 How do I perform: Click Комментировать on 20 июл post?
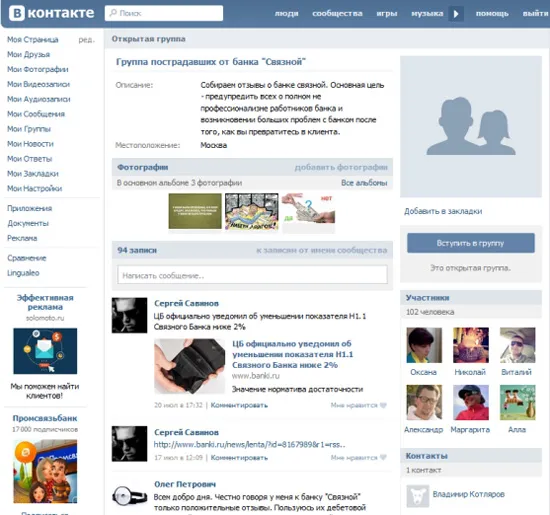coord(239,405)
